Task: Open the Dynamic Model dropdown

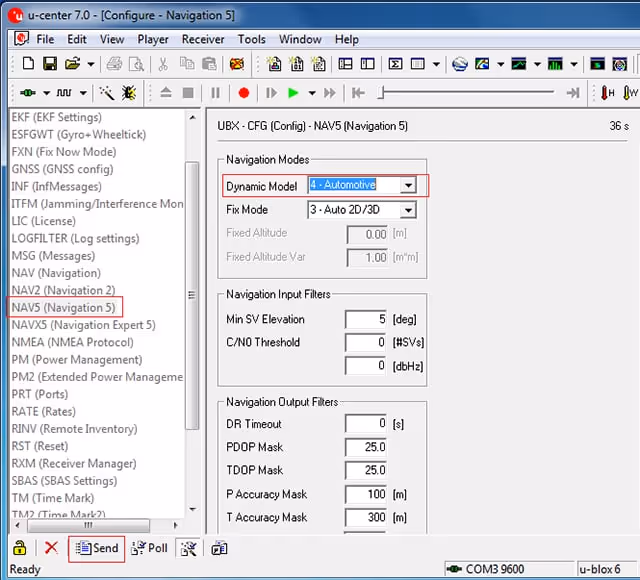Action: (408, 186)
